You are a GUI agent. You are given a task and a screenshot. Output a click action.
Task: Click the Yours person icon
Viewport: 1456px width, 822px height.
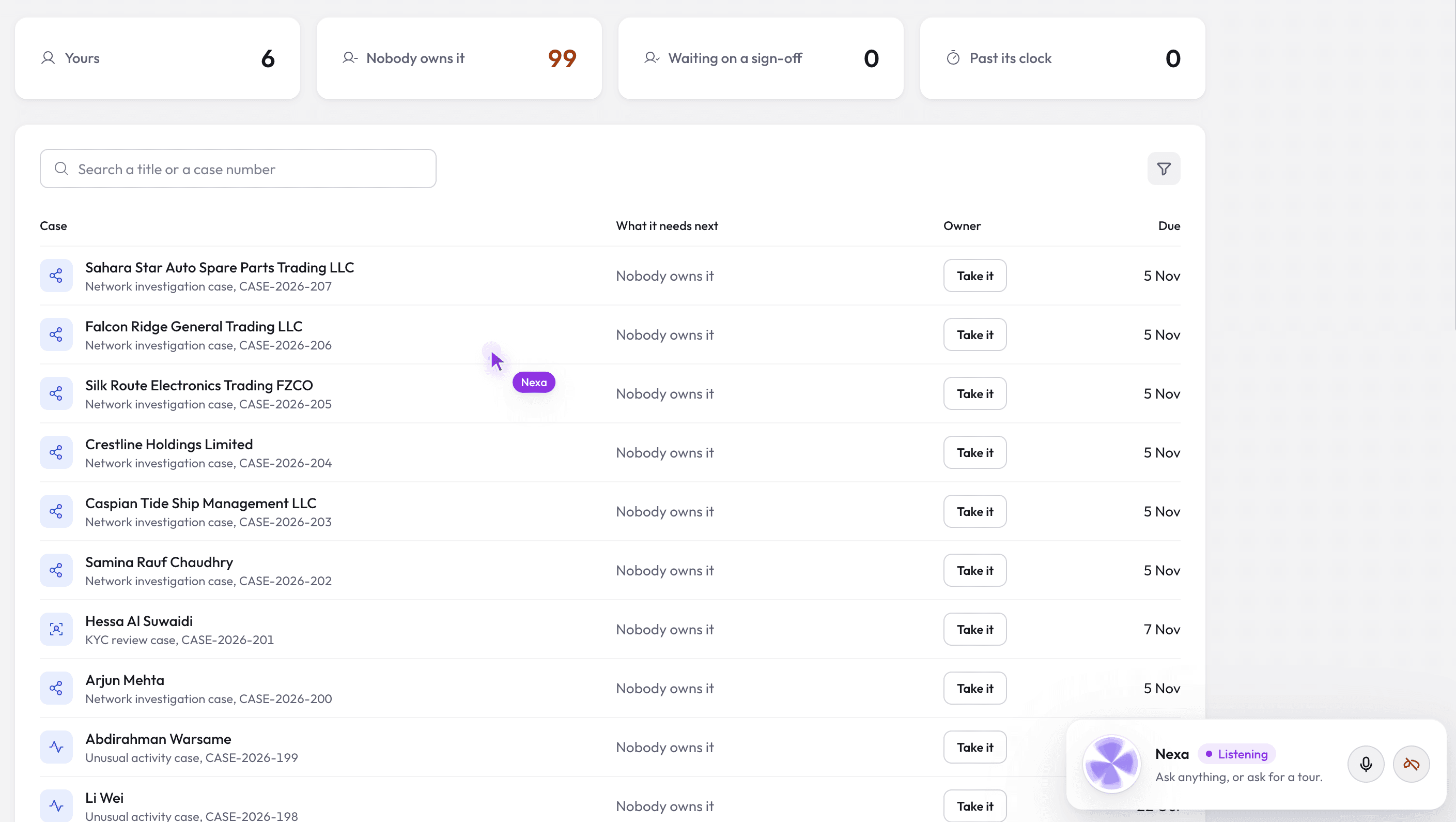pos(48,58)
